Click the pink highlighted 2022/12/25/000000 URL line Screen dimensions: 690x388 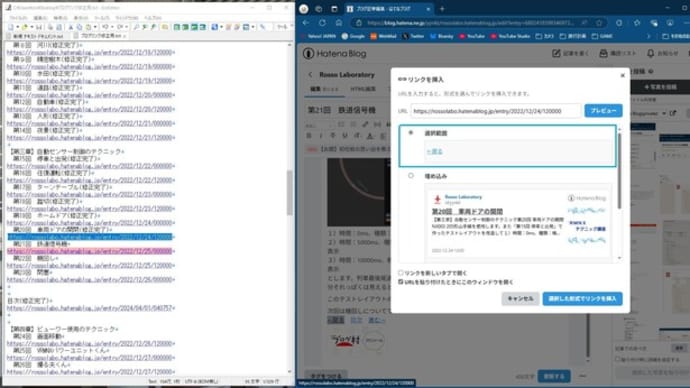89,251
